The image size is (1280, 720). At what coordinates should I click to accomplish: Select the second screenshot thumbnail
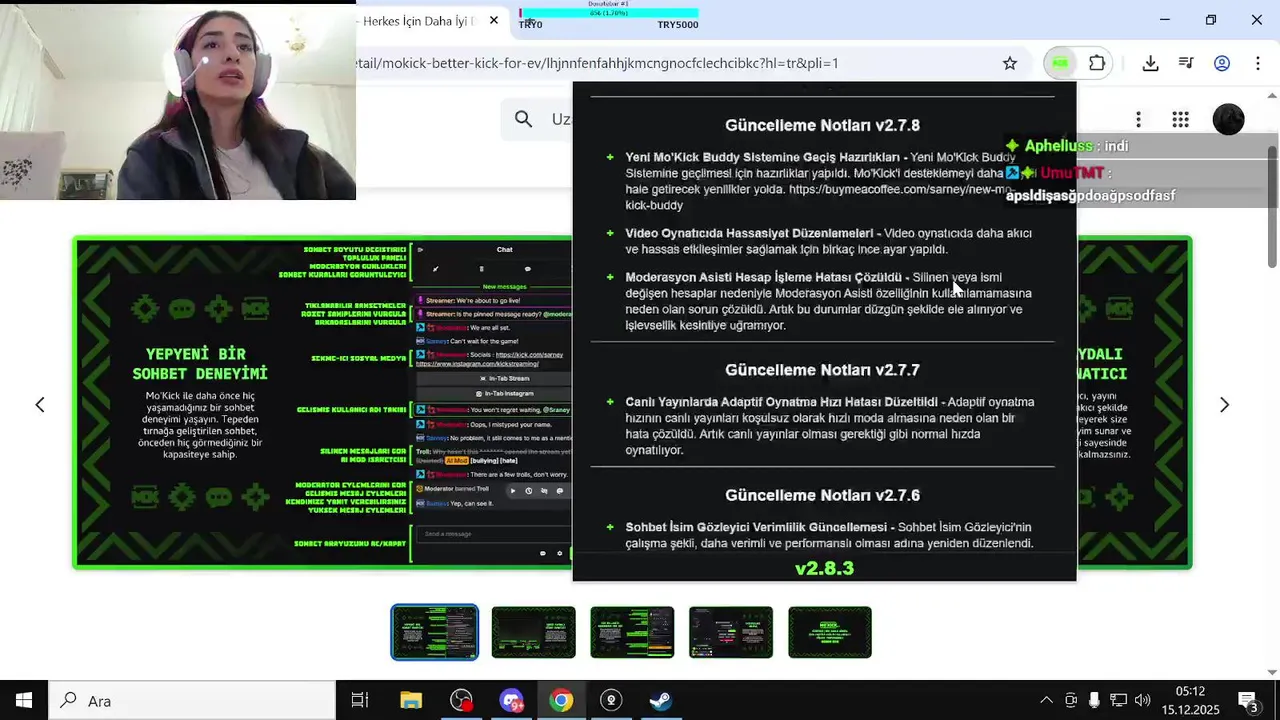click(x=533, y=632)
